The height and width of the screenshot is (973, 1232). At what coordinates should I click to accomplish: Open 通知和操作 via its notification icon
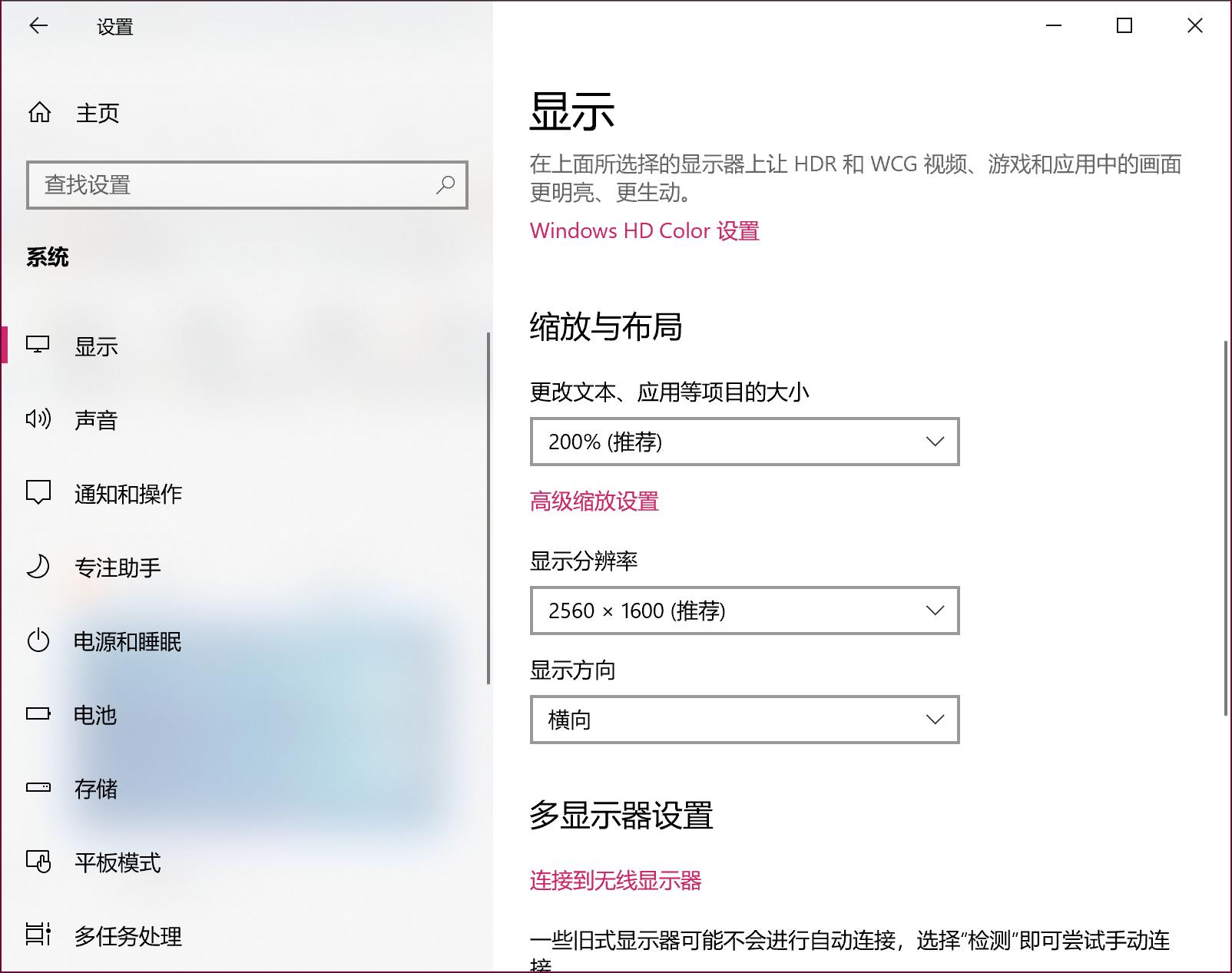coord(39,494)
